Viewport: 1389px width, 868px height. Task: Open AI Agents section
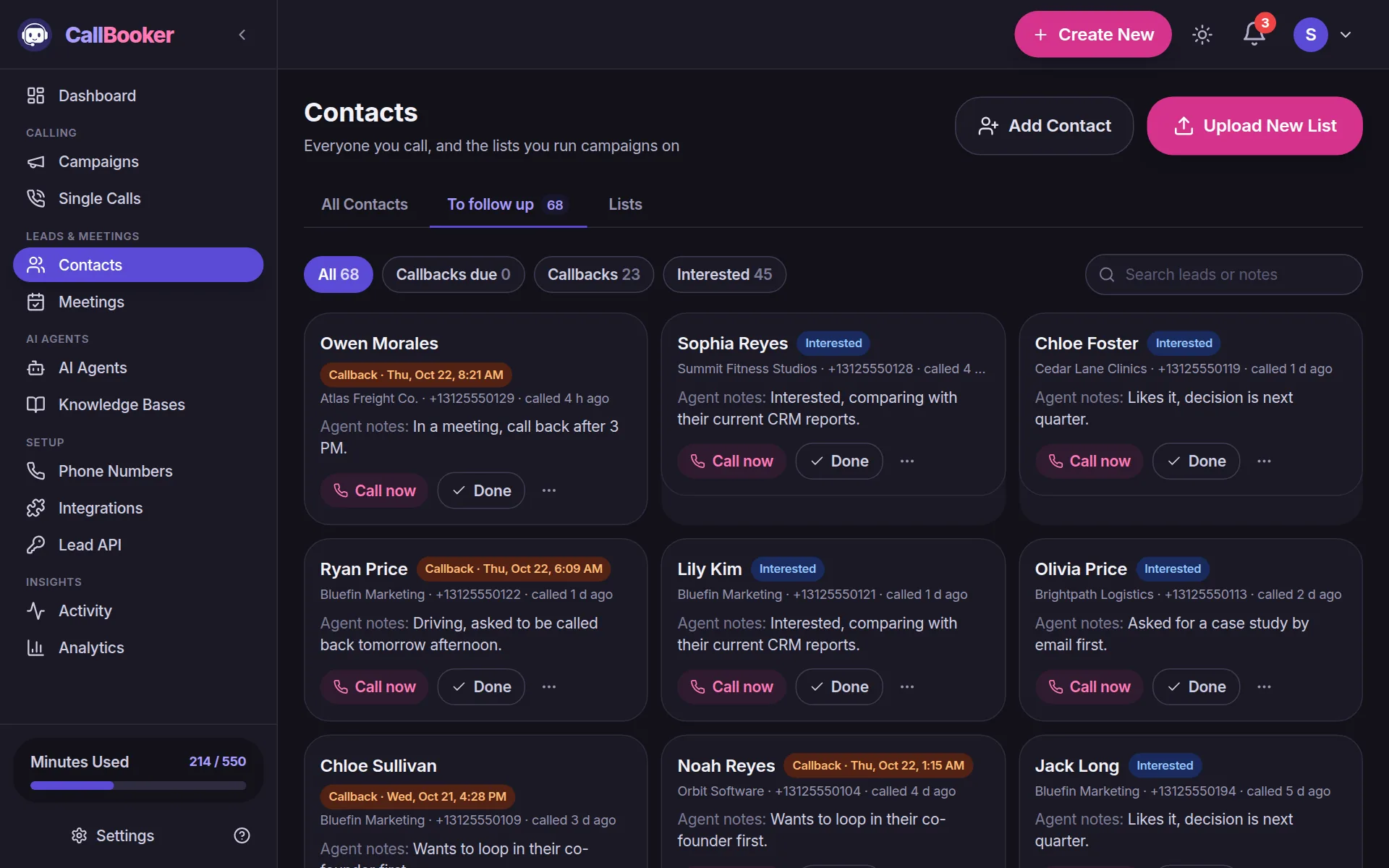pyautogui.click(x=138, y=367)
